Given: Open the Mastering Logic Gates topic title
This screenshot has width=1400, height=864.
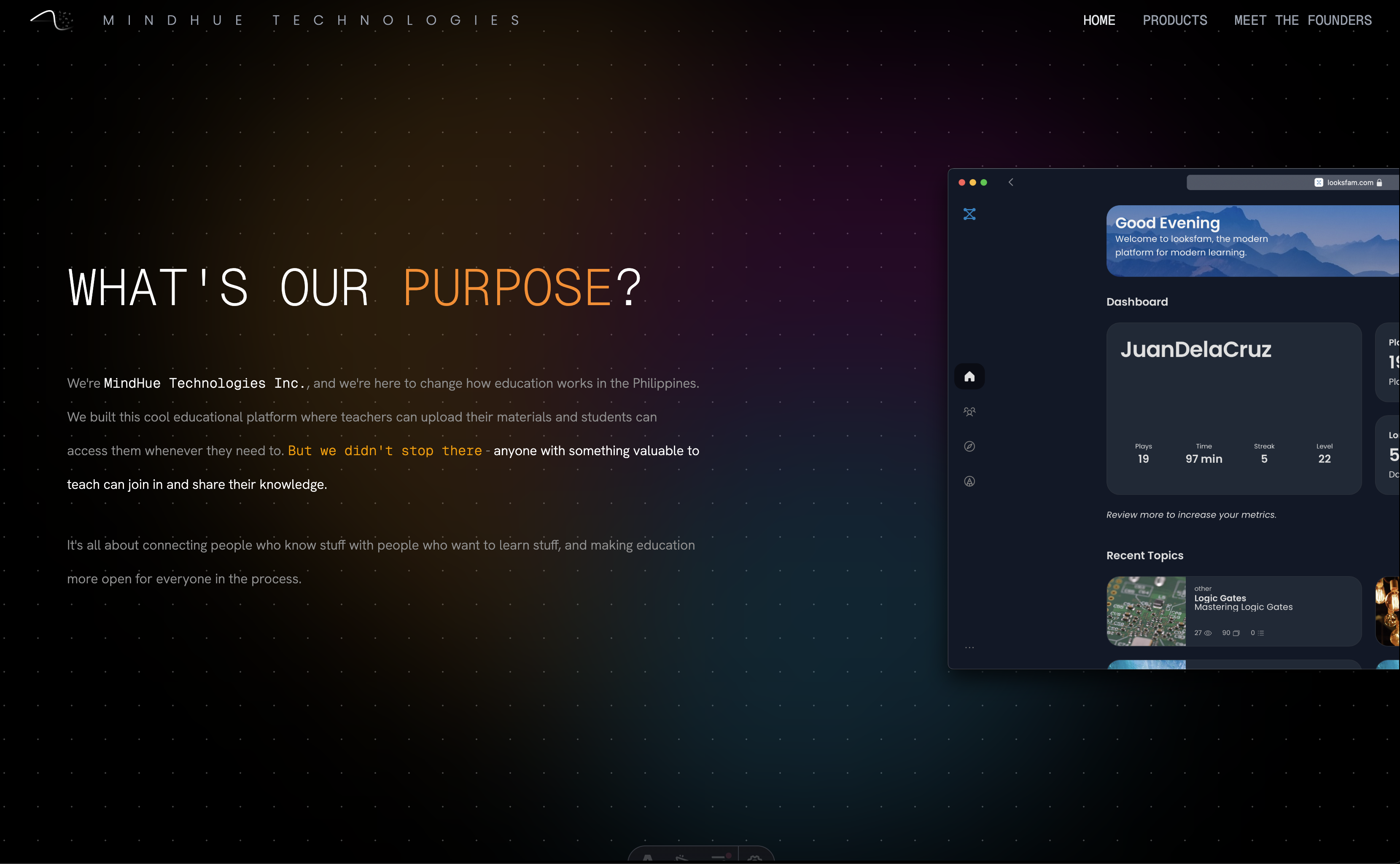Looking at the screenshot, I should click(1244, 607).
